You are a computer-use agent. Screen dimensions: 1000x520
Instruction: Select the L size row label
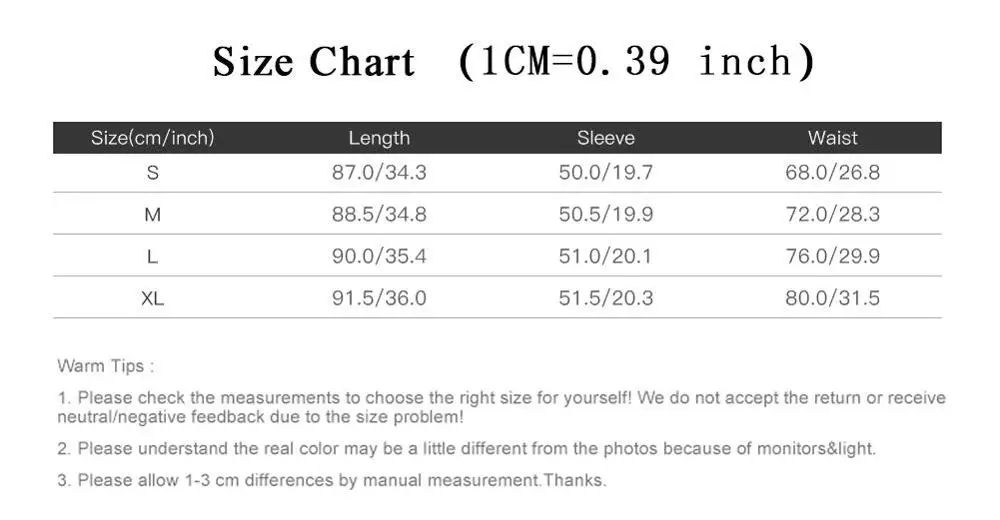[153, 256]
